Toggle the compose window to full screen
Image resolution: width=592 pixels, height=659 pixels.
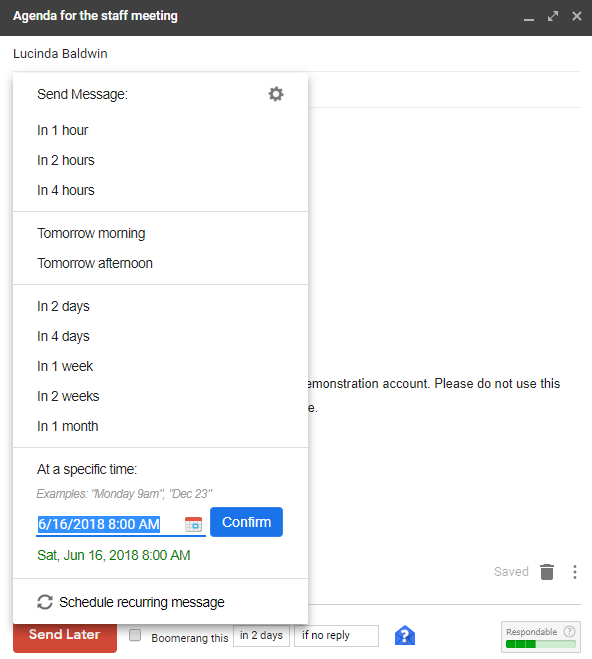click(553, 16)
